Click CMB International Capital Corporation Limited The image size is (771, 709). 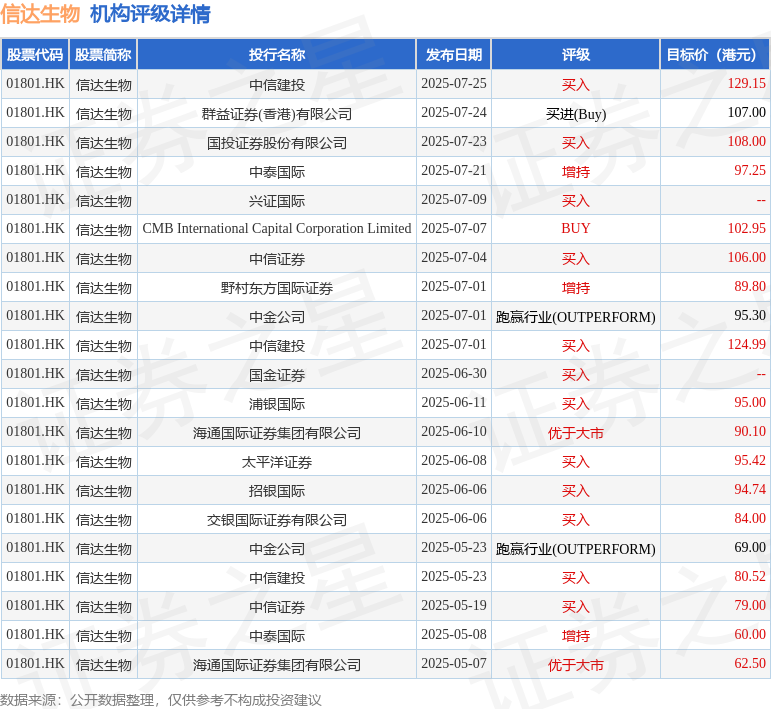[277, 229]
